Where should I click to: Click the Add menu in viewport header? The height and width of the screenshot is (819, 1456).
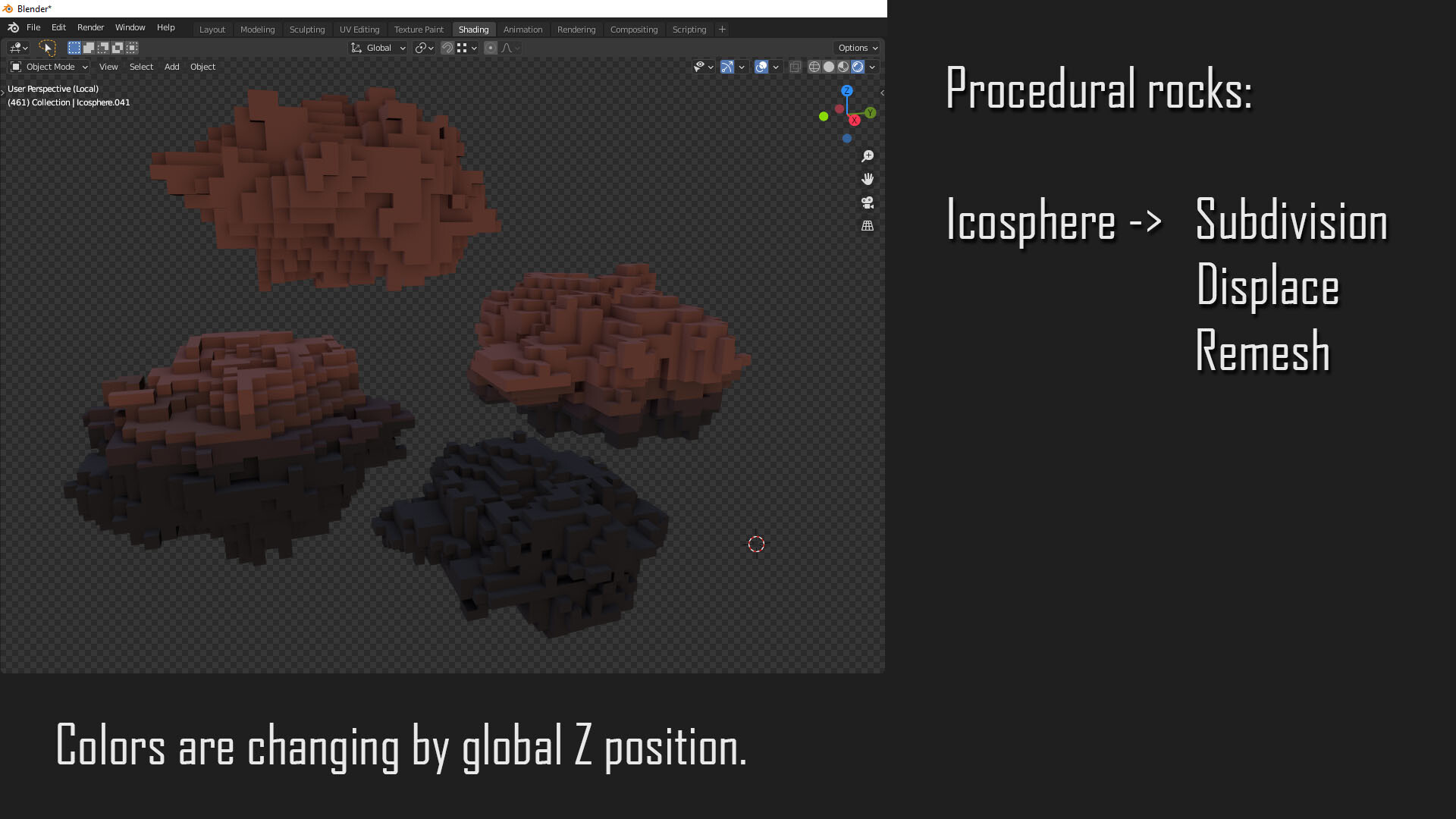171,67
